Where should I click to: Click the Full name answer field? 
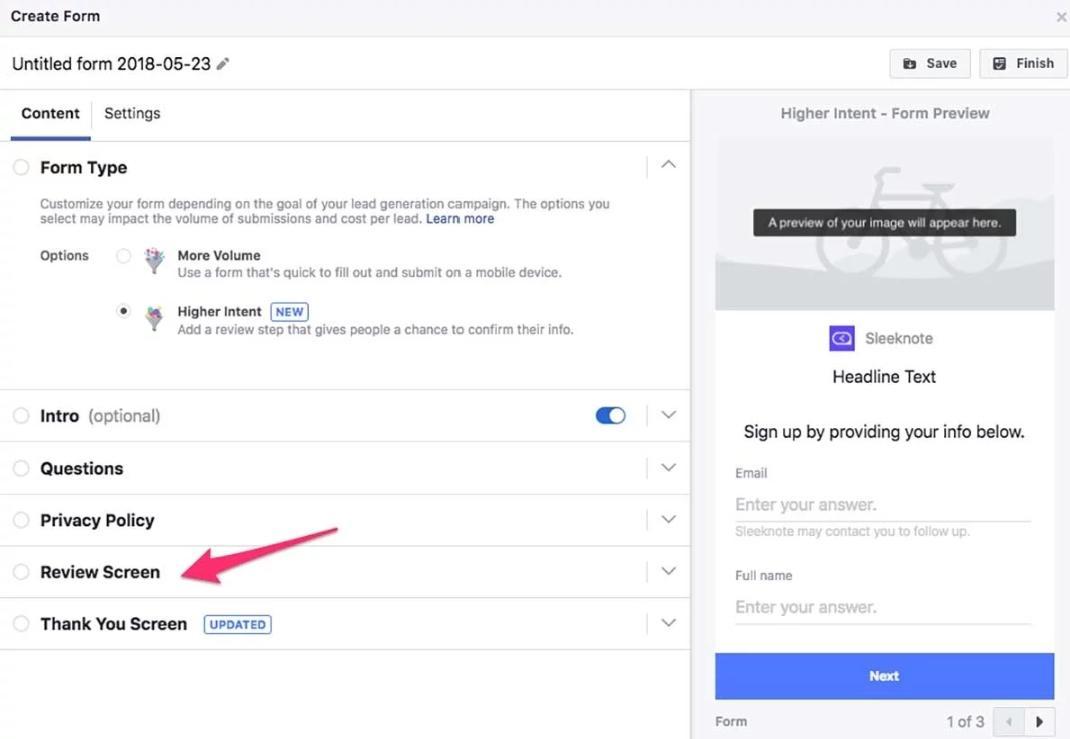pyautogui.click(x=883, y=607)
